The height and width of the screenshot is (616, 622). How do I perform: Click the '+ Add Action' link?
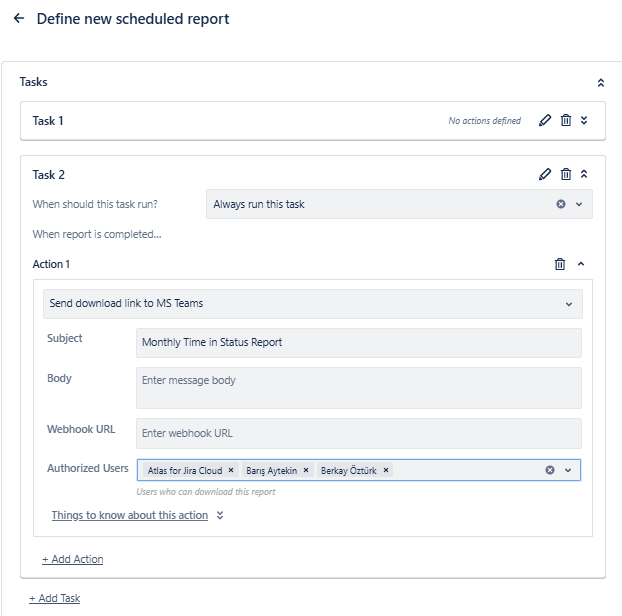point(72,559)
